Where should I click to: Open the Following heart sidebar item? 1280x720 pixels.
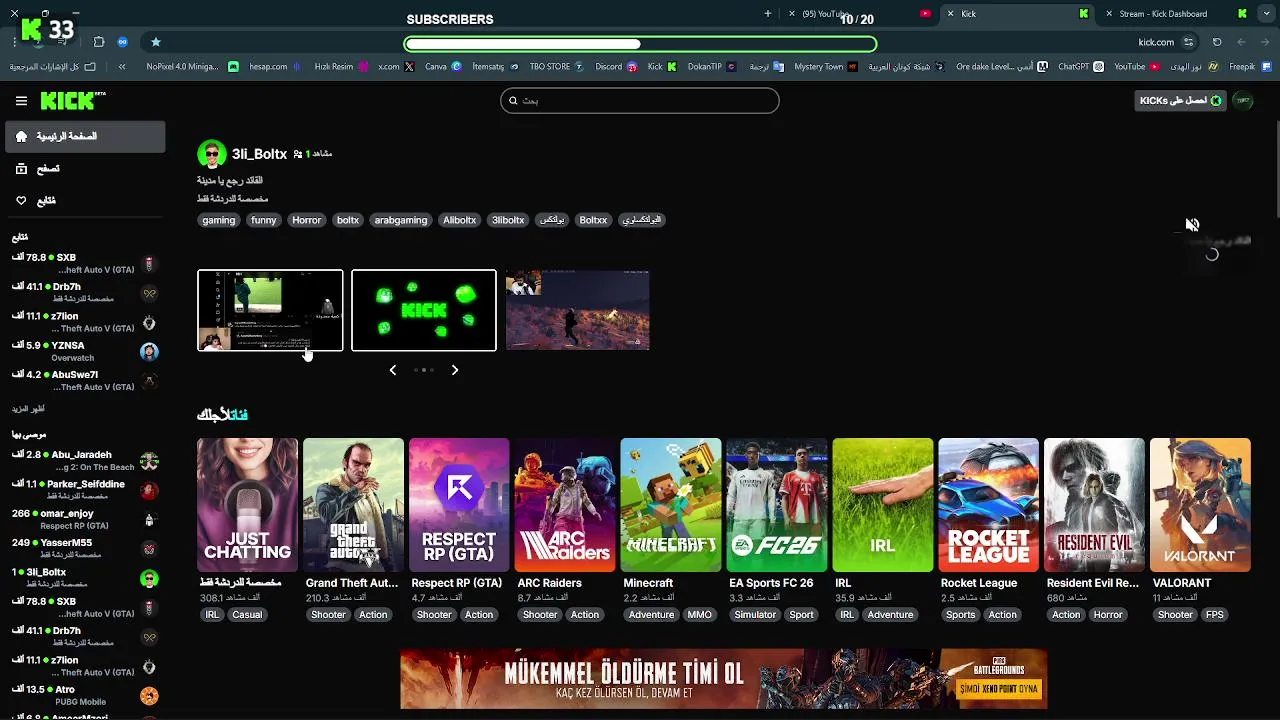tap(85, 201)
